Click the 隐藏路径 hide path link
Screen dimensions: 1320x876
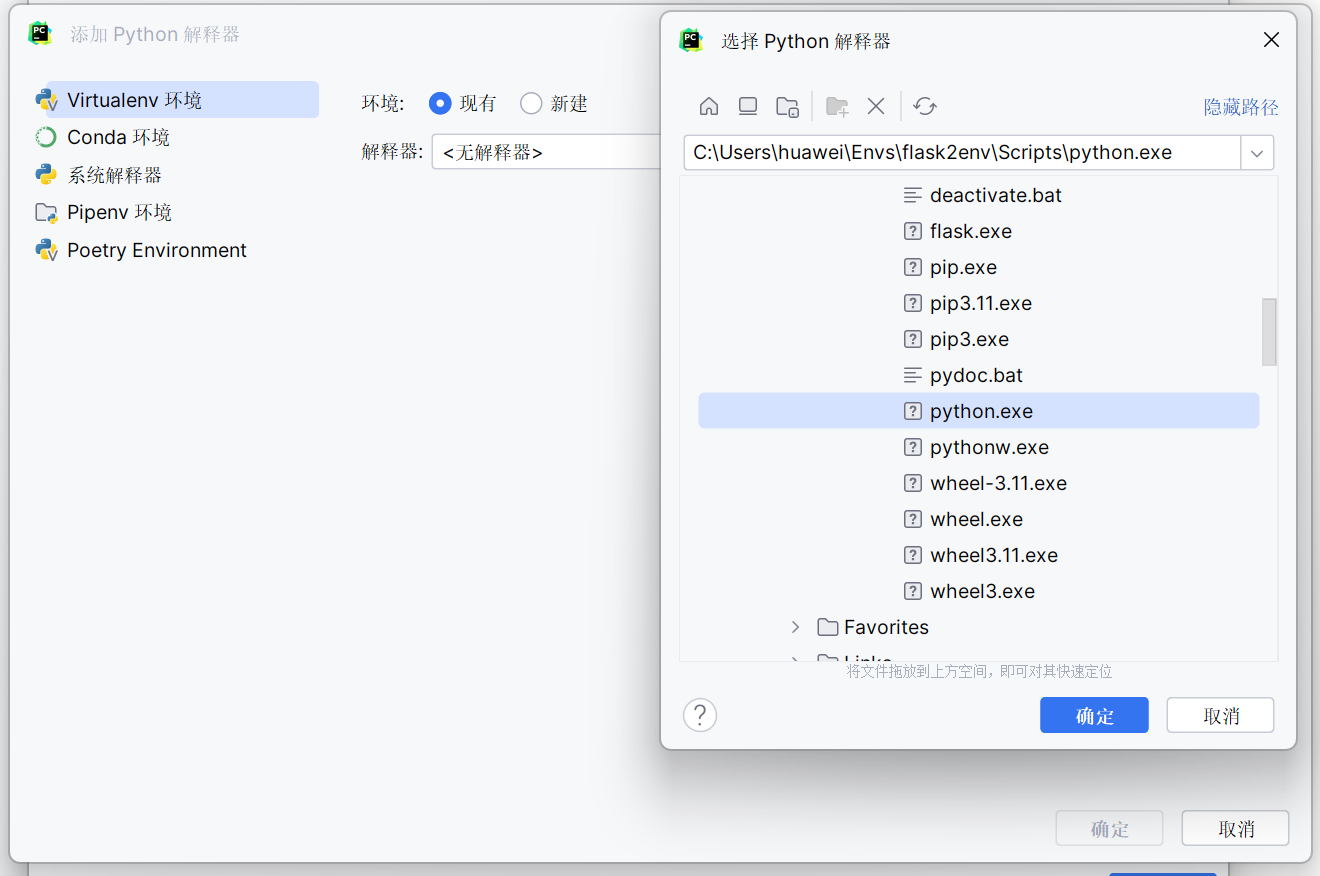1241,107
